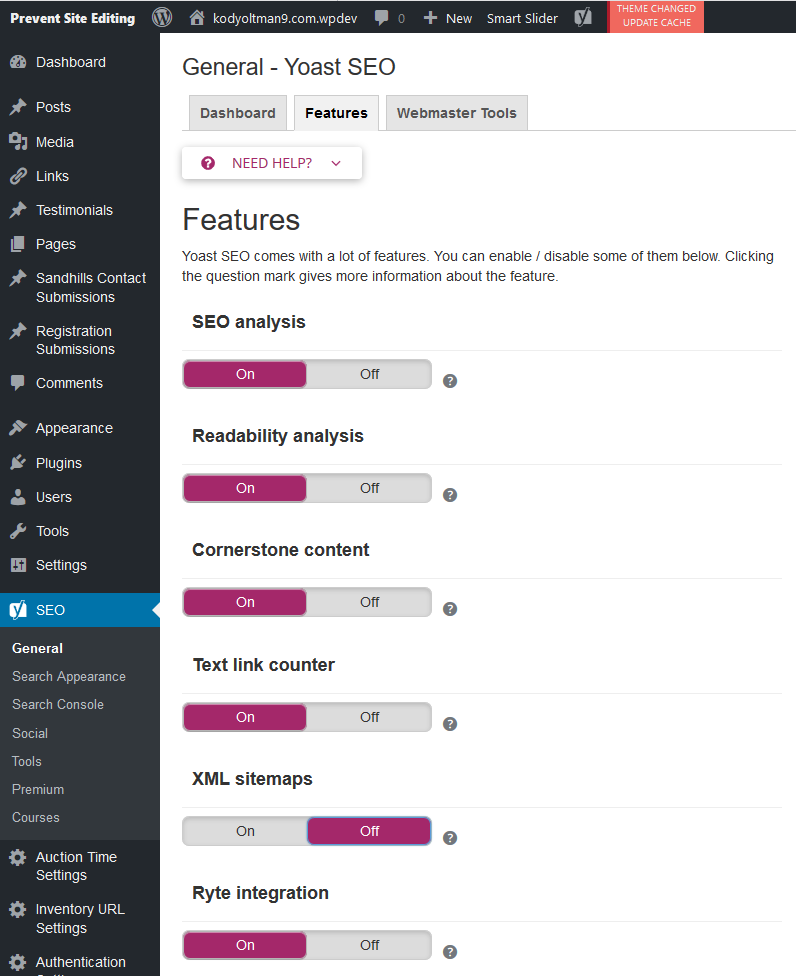Click the Registration Submissions label
The image size is (796, 976).
[x=75, y=340]
